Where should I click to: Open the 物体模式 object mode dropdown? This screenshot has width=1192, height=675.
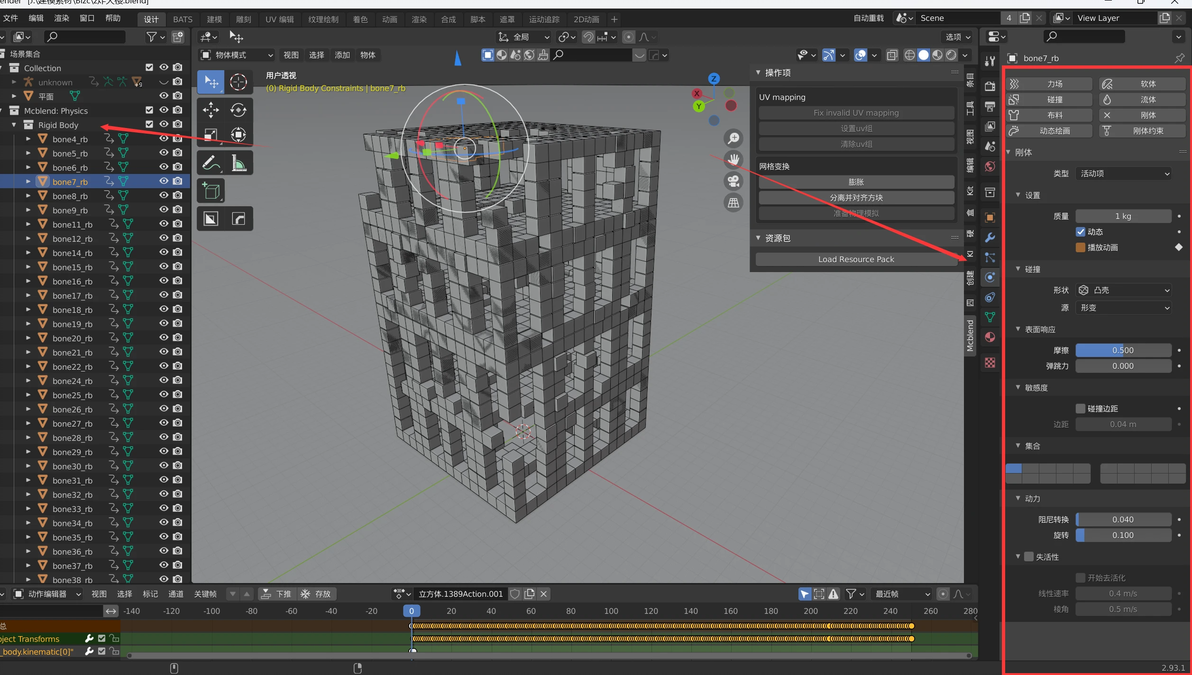coord(237,55)
